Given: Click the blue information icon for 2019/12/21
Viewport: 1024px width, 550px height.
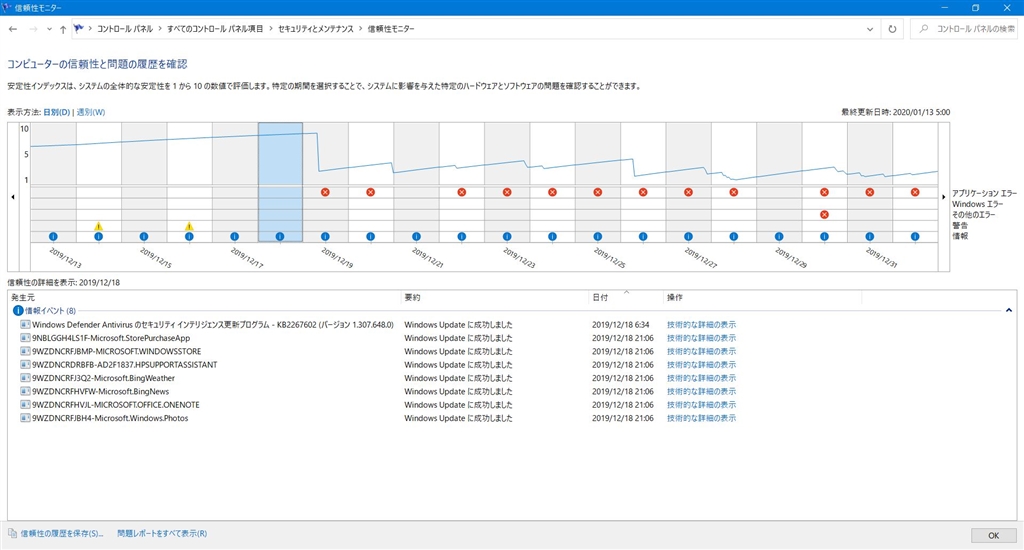Looking at the screenshot, I should (x=416, y=236).
